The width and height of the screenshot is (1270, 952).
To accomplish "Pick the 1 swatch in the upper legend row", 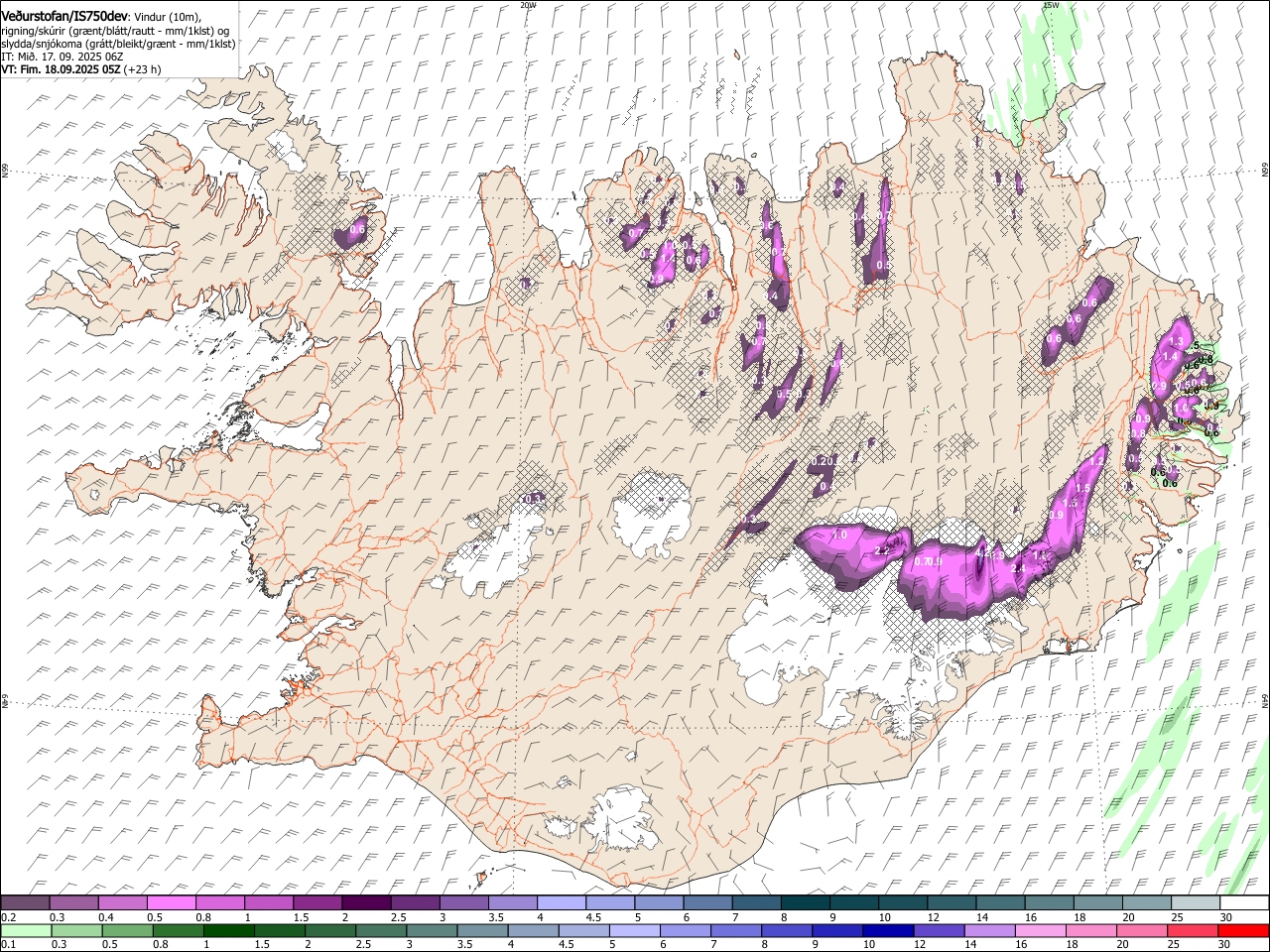I will [x=269, y=903].
